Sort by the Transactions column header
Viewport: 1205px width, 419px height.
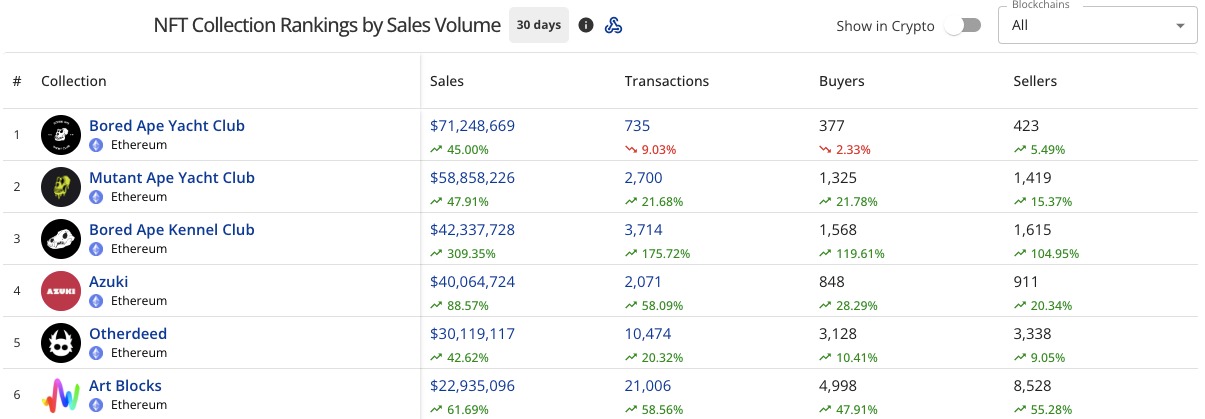pyautogui.click(x=666, y=81)
